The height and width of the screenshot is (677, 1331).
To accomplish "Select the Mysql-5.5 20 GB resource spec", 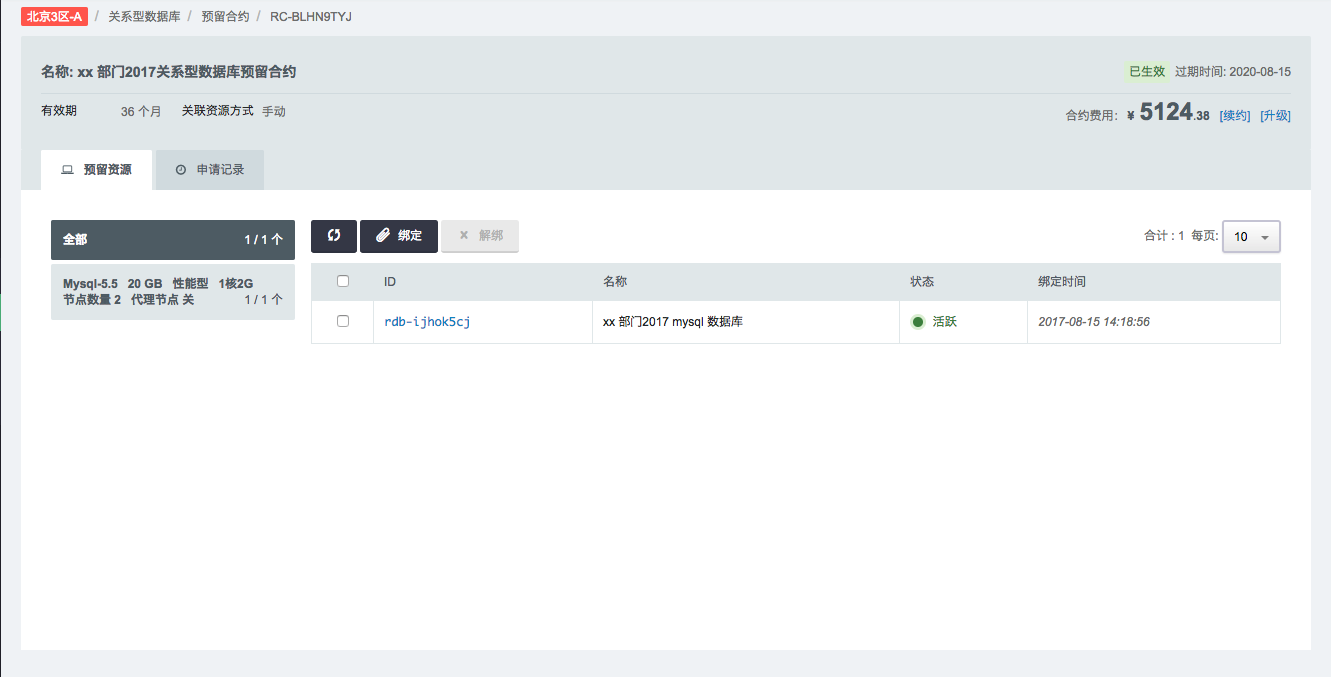I will pyautogui.click(x=173, y=292).
